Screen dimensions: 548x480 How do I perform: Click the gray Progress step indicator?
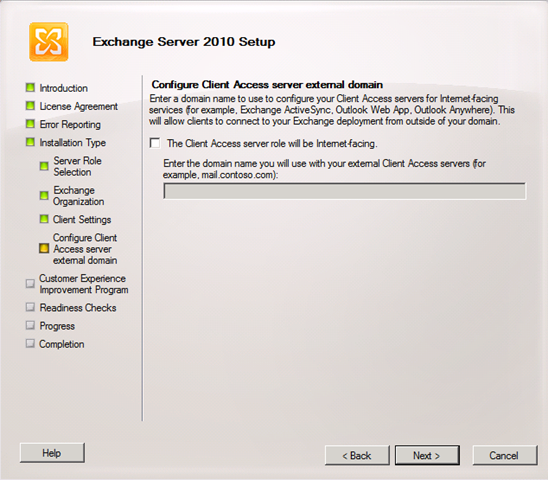[30, 325]
